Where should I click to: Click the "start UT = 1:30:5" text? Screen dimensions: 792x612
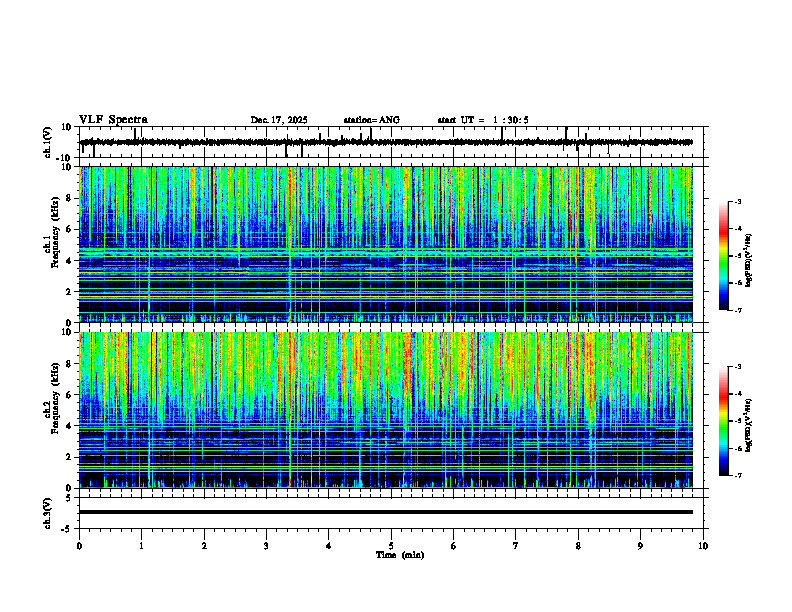[483, 120]
